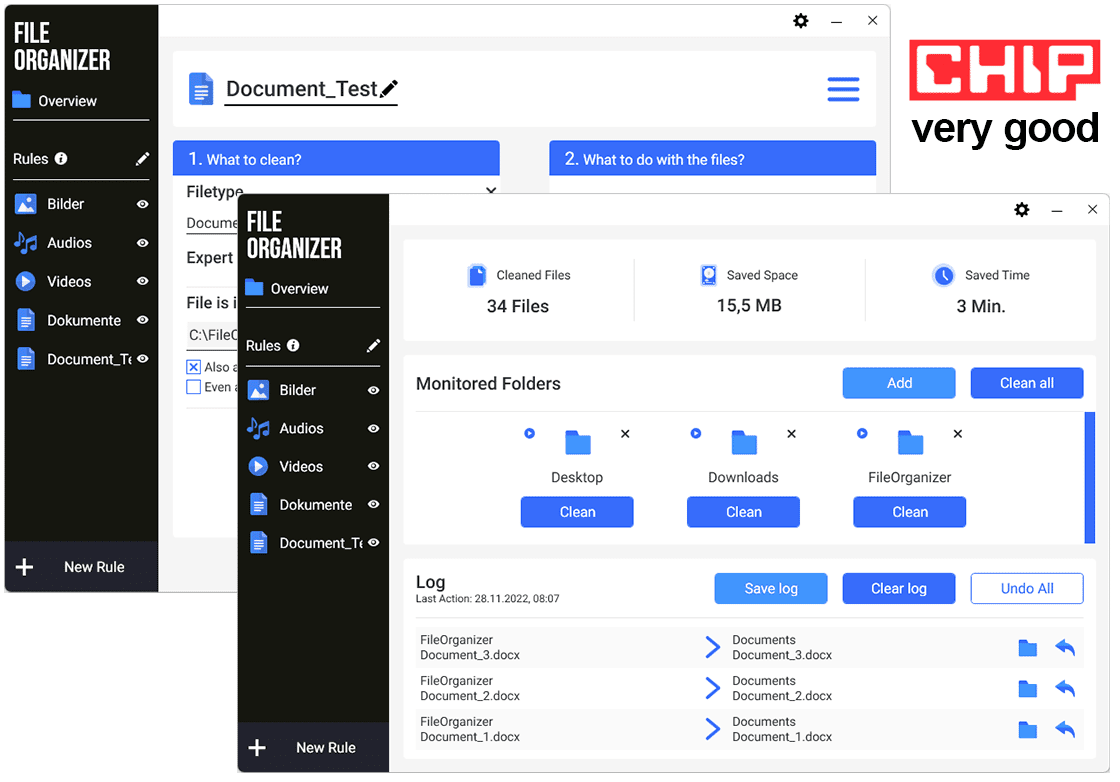This screenshot has width=1120, height=782.
Task: Open the Desktop folder icon
Action: coord(578,442)
